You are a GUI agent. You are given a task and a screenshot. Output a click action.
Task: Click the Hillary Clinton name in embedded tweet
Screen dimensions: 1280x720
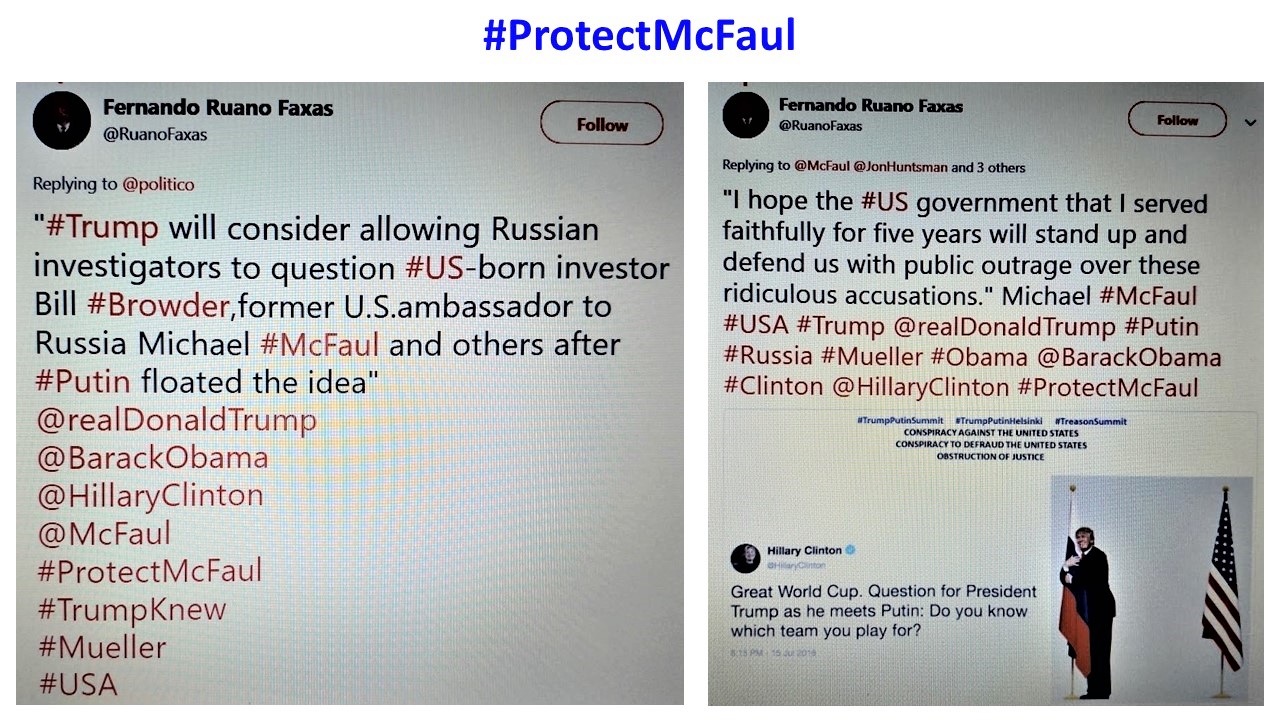(804, 550)
